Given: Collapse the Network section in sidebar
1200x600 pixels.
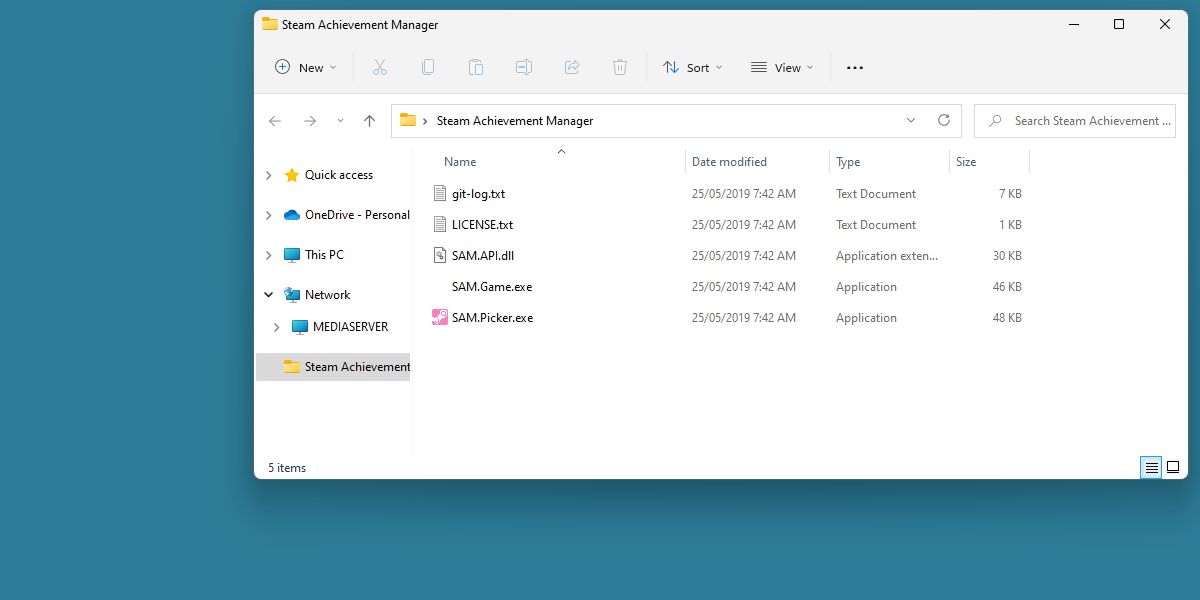Looking at the screenshot, I should [268, 294].
